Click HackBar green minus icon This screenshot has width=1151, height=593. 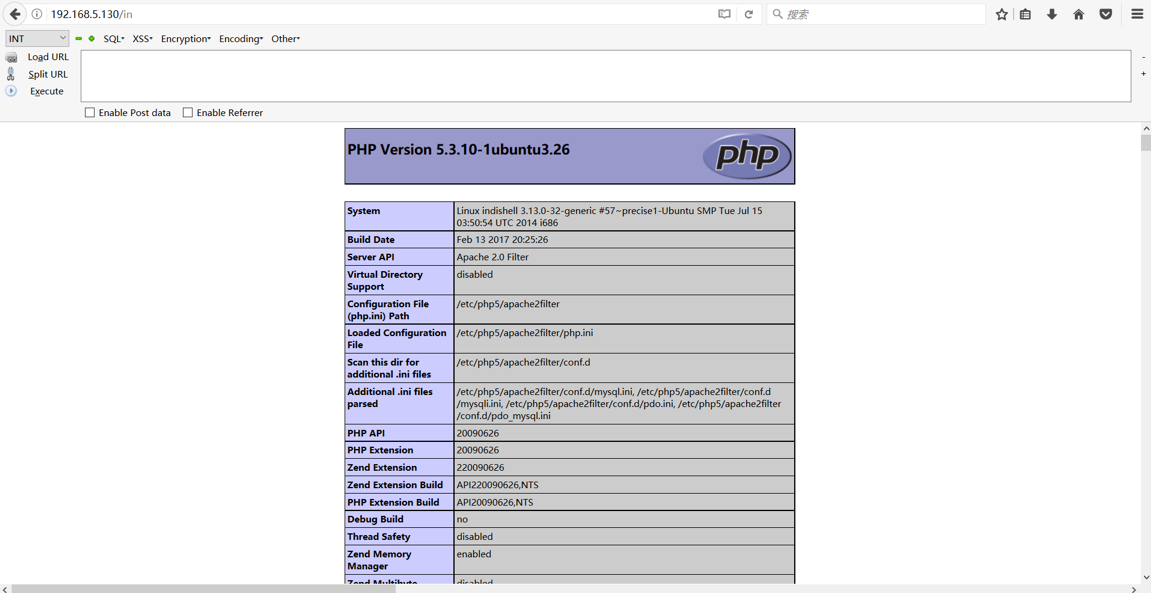tap(79, 39)
